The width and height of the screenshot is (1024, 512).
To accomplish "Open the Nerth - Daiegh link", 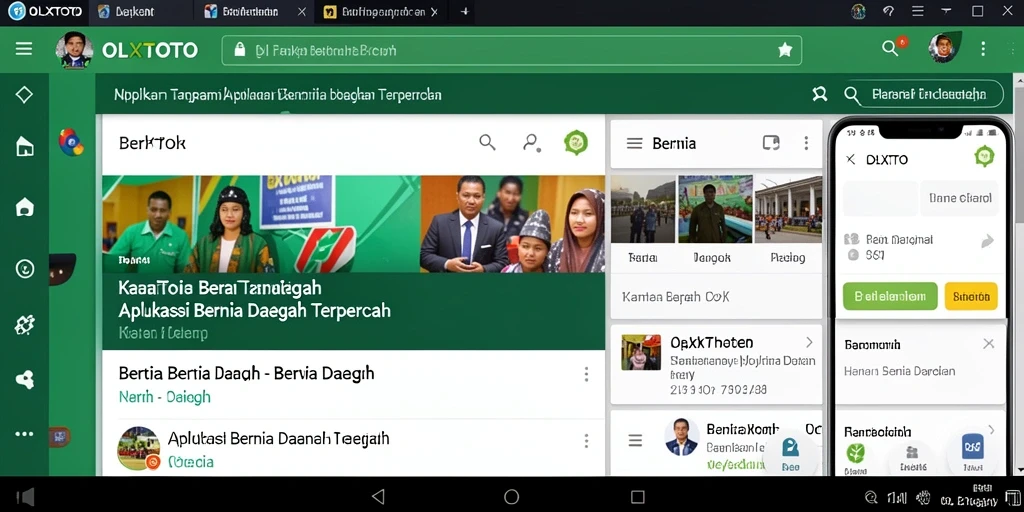I will tap(165, 396).
